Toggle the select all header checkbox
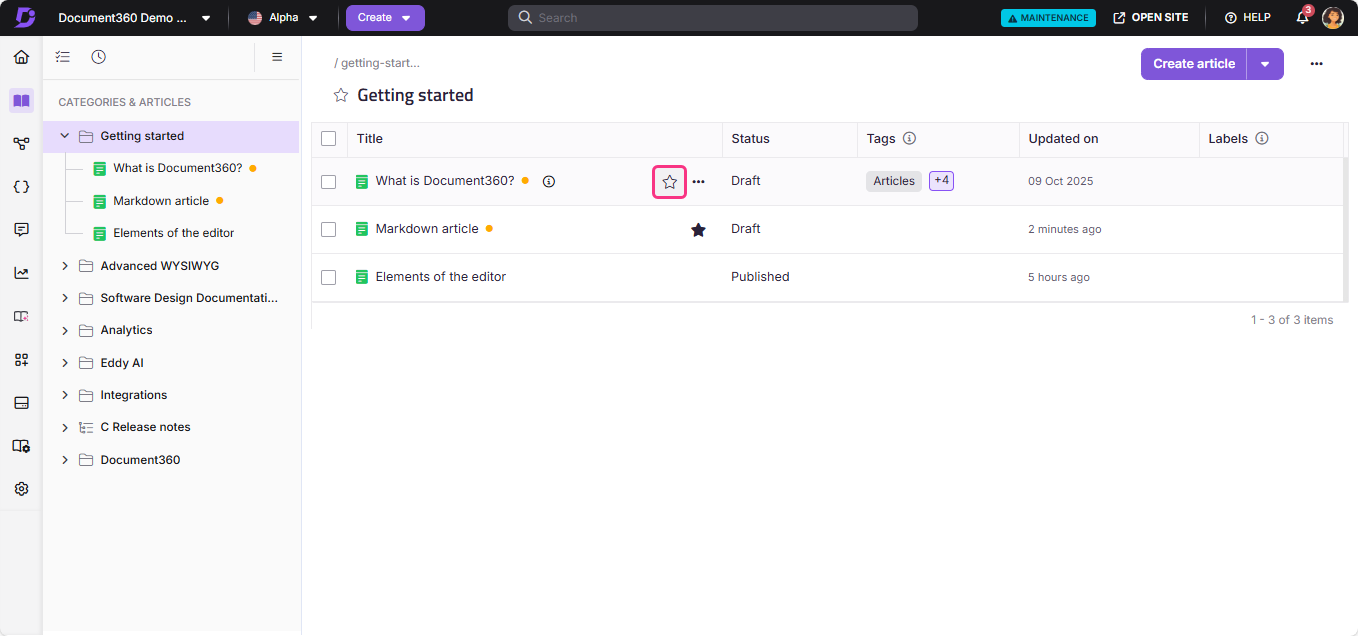The image size is (1358, 636). click(x=328, y=139)
